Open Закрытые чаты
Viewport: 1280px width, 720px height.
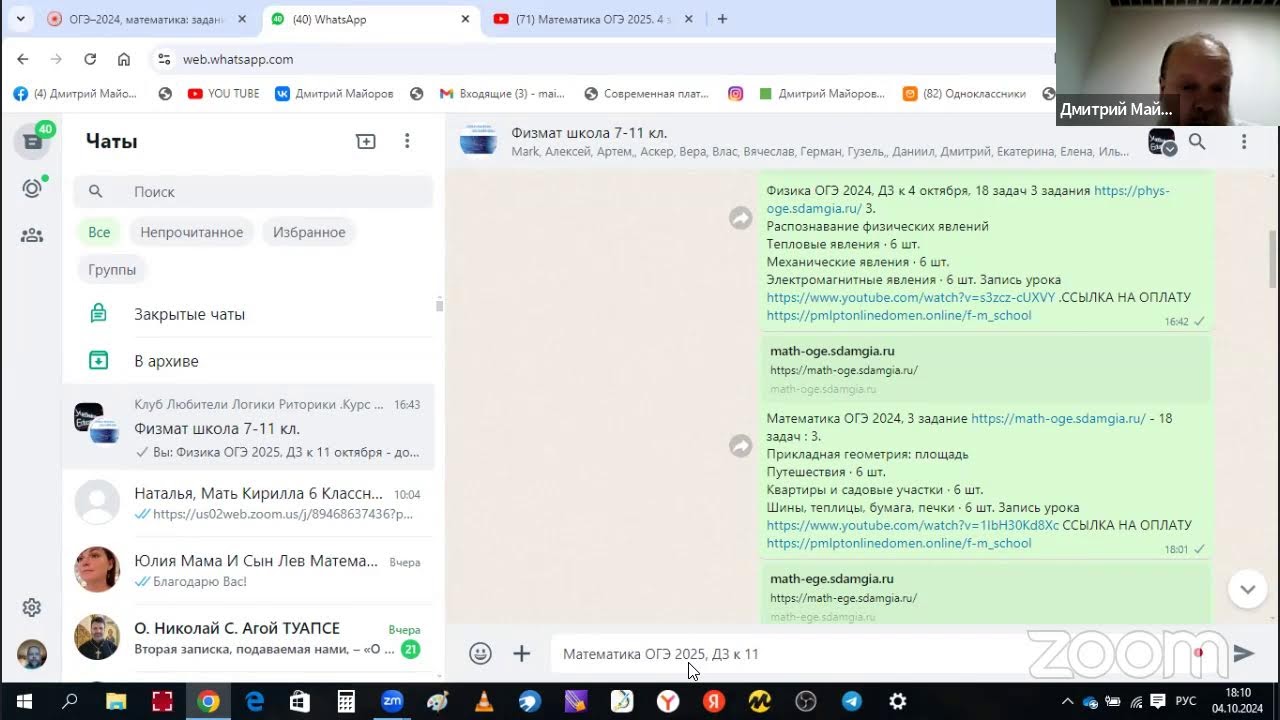pyautogui.click(x=249, y=314)
